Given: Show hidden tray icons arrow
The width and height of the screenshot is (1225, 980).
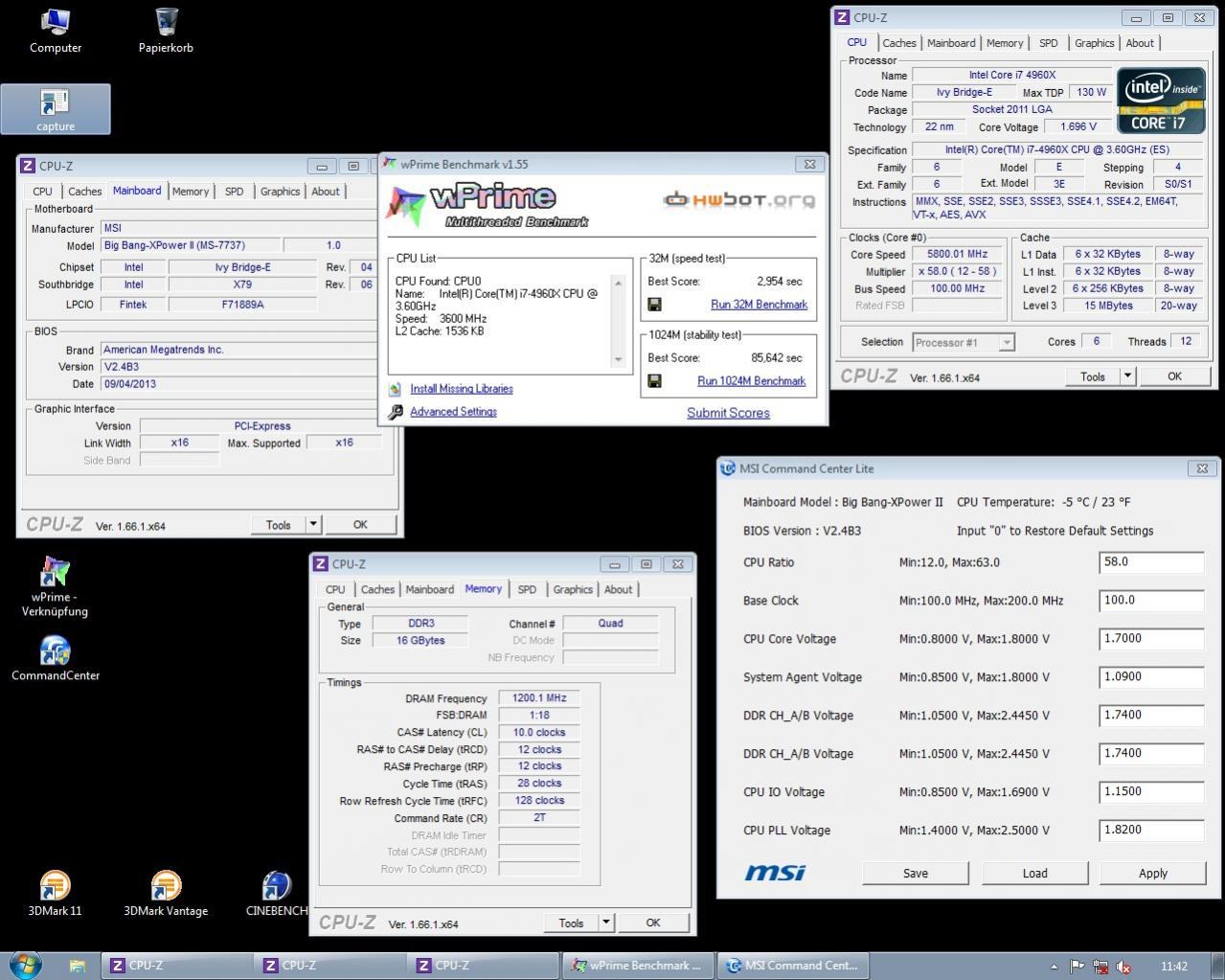Looking at the screenshot, I should click(1054, 967).
